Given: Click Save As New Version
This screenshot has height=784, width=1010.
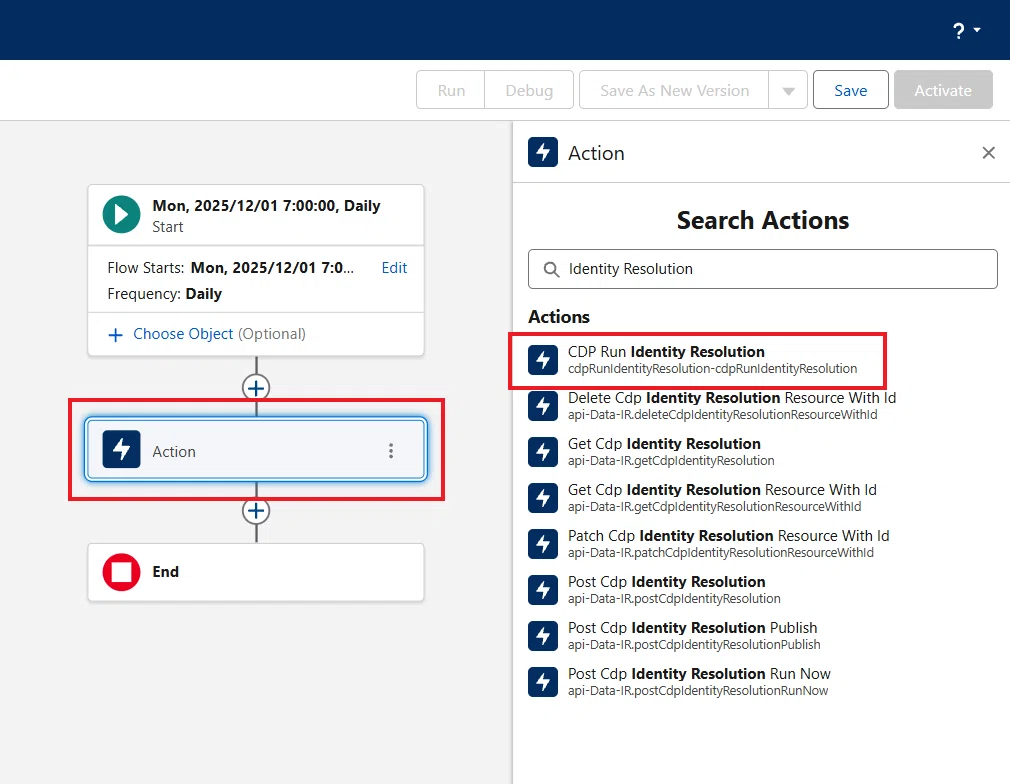Looking at the screenshot, I should point(674,90).
